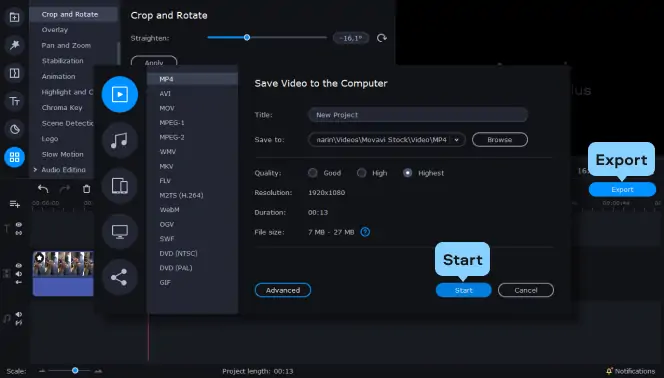
Task: Choose the save for TV monitor icon
Action: click(x=120, y=232)
